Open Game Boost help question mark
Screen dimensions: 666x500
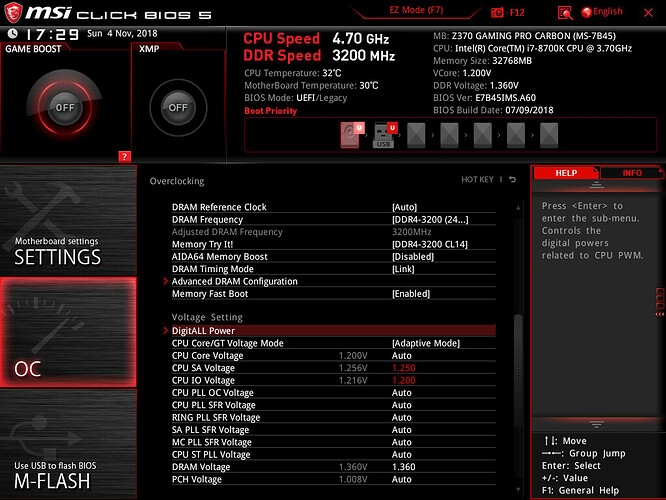point(124,157)
